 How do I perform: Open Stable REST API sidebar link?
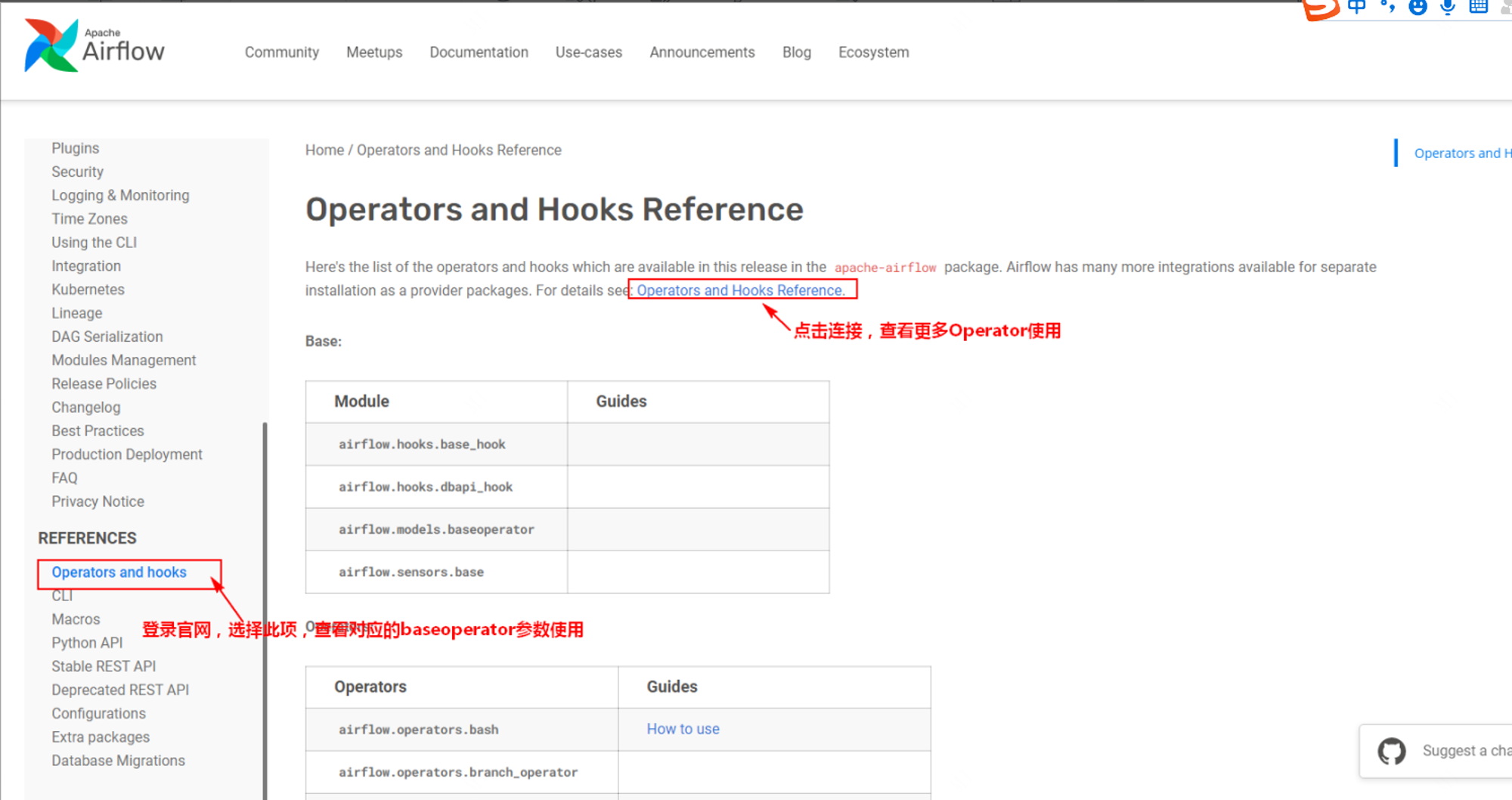(104, 666)
